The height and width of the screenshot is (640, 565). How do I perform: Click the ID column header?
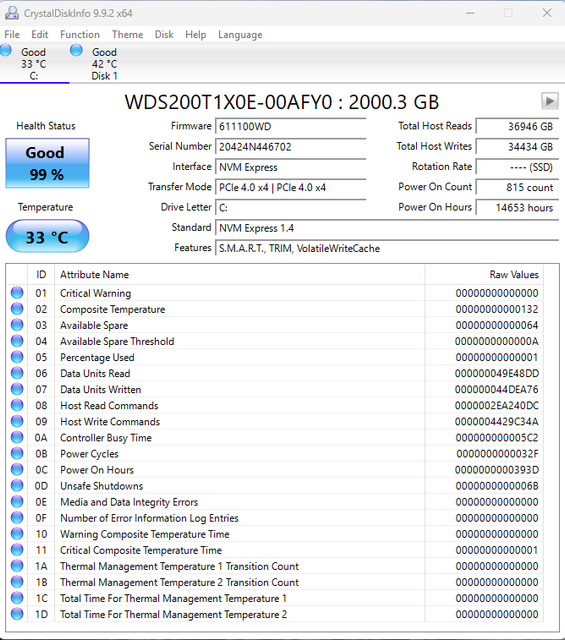point(41,275)
